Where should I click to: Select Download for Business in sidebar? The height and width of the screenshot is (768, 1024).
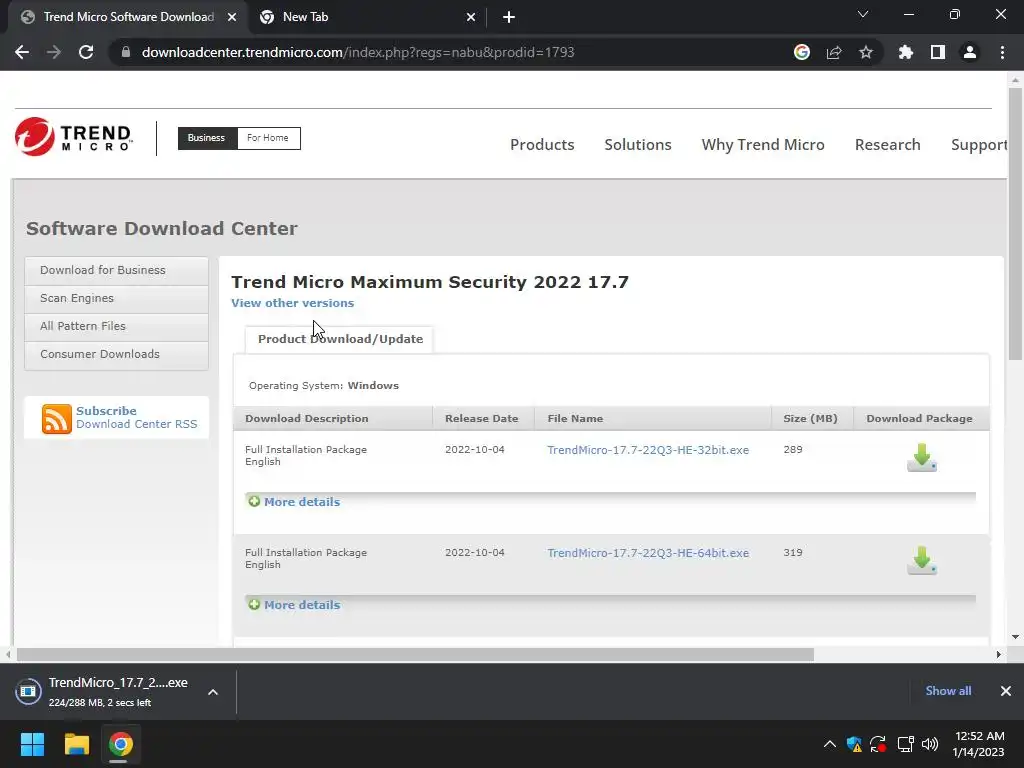click(x=116, y=270)
